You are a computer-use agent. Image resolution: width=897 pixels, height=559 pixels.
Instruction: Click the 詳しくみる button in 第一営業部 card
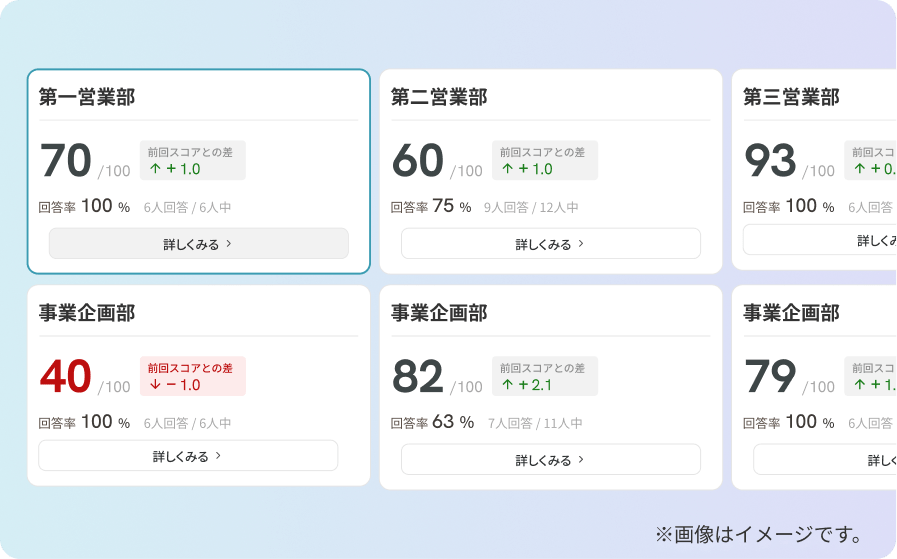(198, 244)
